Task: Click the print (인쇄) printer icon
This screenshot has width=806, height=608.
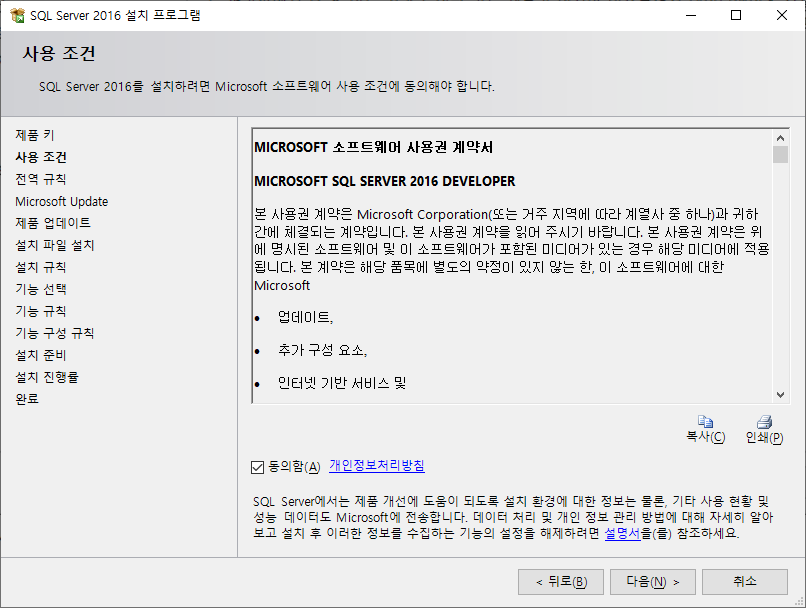Action: [x=764, y=421]
